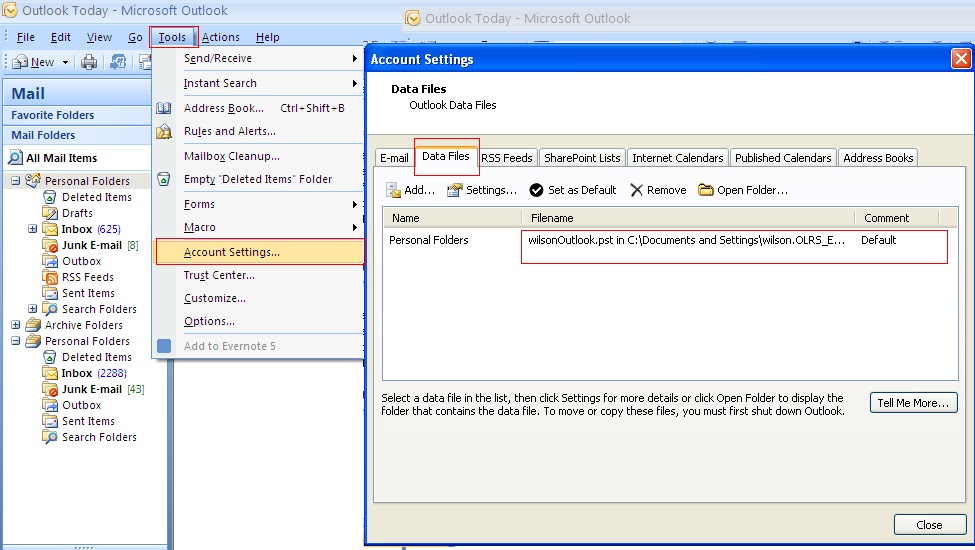Click the Add data file icon
The image size is (975, 550).
point(393,190)
